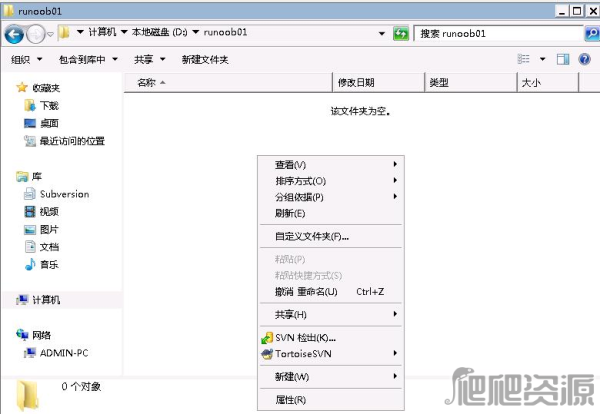Open the 共享 toolbar menu
This screenshot has height=414, width=600.
150,59
